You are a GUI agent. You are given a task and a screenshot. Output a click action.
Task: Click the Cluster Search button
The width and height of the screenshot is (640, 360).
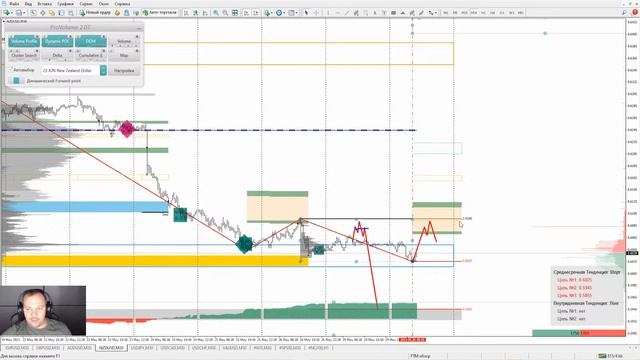click(24, 55)
